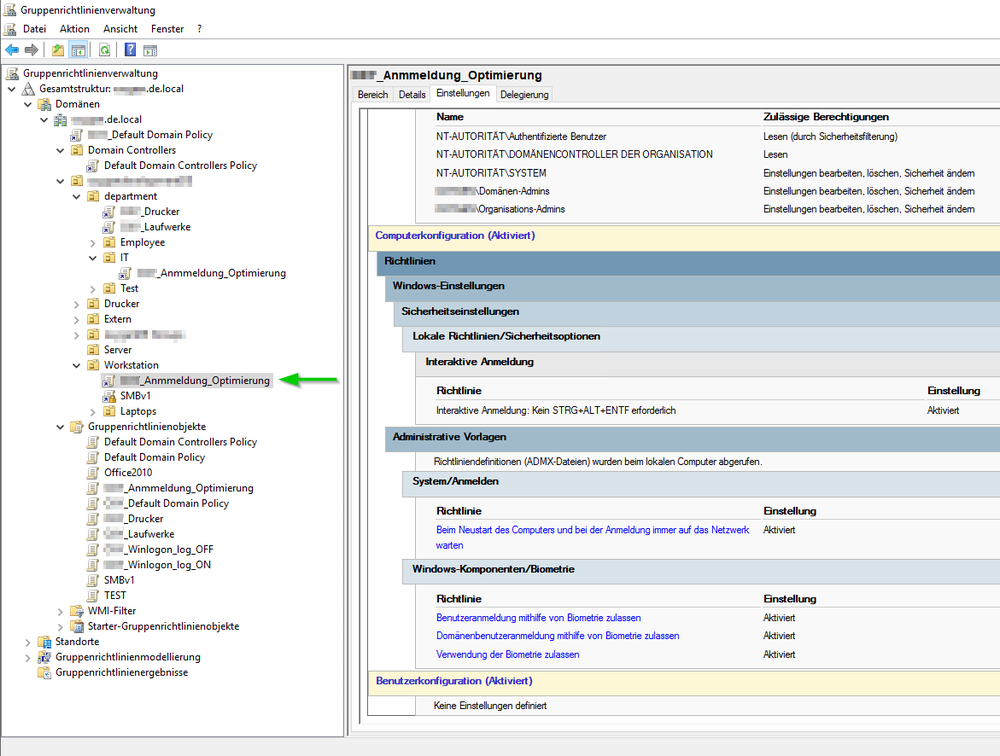The height and width of the screenshot is (756, 1000).
Task: Switch to the Delegierung tab
Action: click(x=524, y=94)
